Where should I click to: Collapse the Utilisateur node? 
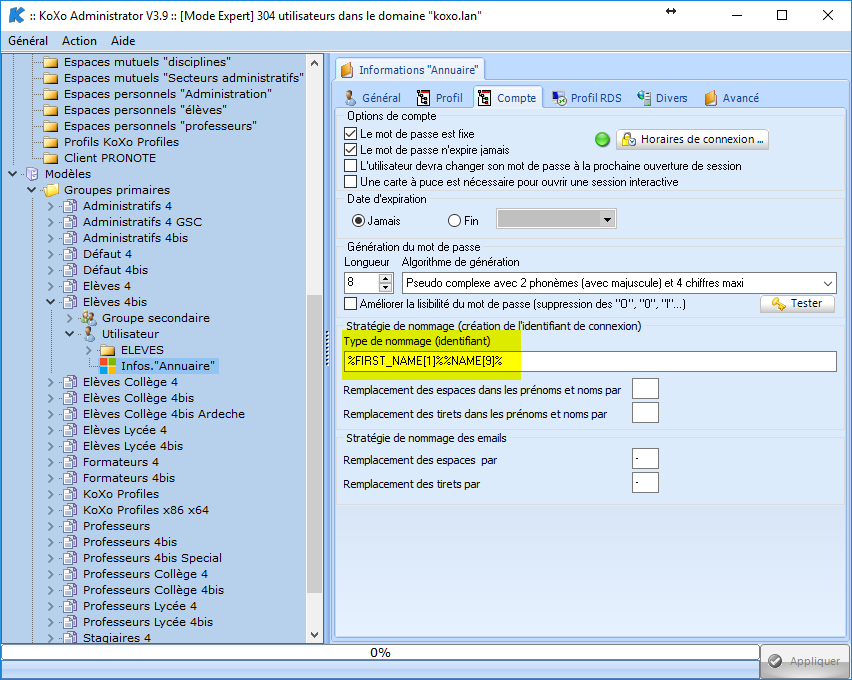[70, 334]
